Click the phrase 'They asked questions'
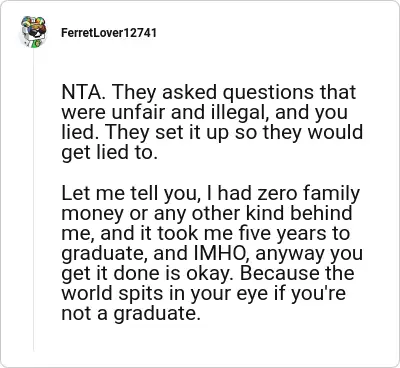Screen dimensions: 400x368 pos(213,93)
